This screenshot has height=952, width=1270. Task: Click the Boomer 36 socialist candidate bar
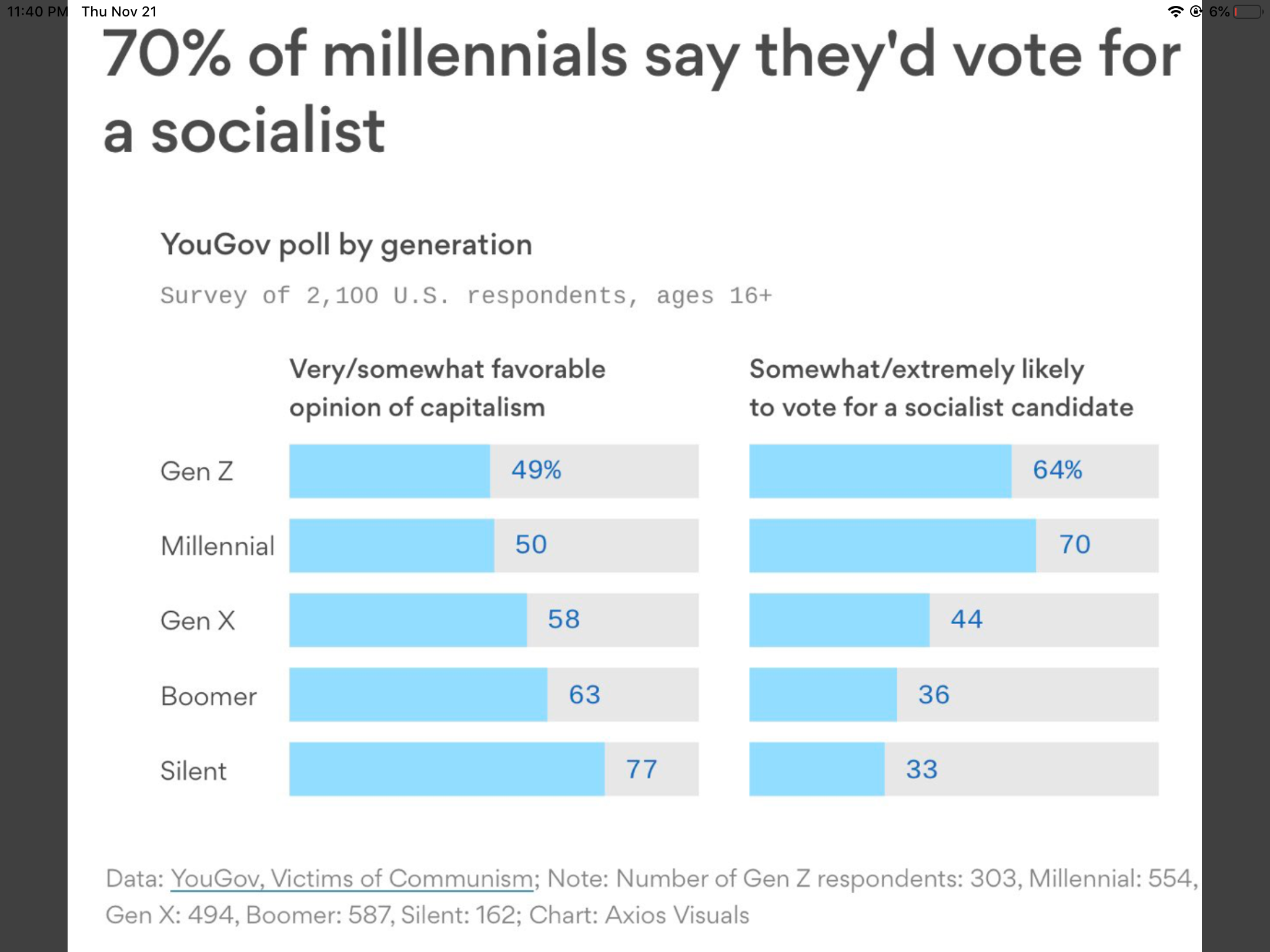click(x=823, y=695)
